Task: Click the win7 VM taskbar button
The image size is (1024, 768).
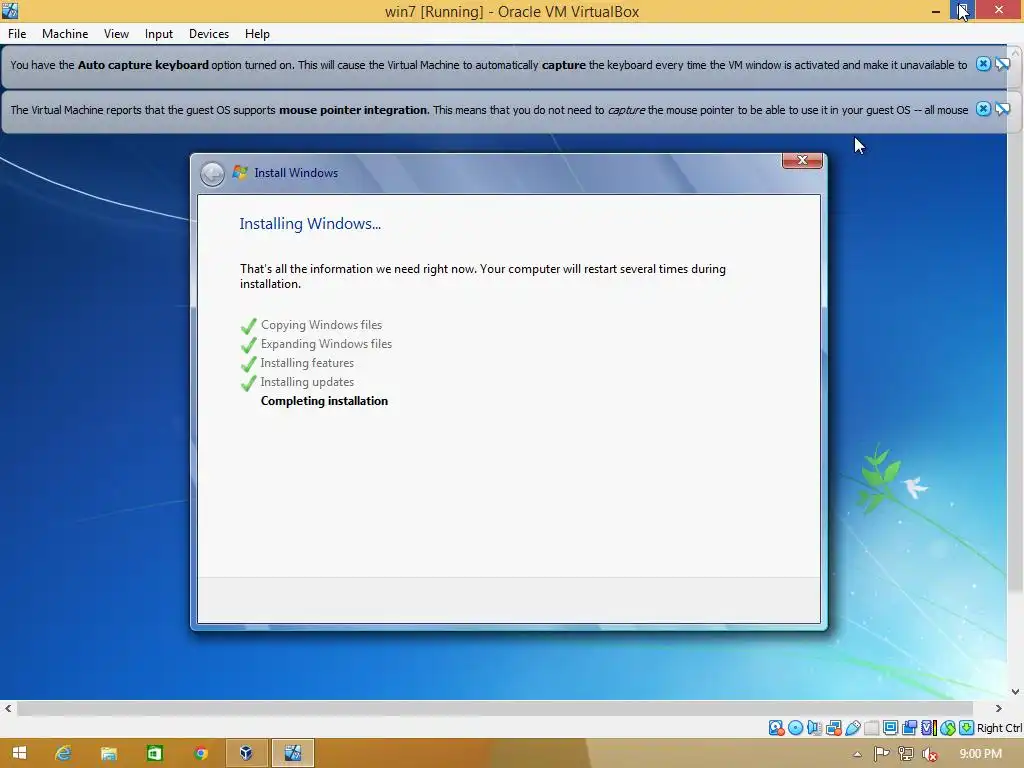Action: [x=293, y=753]
